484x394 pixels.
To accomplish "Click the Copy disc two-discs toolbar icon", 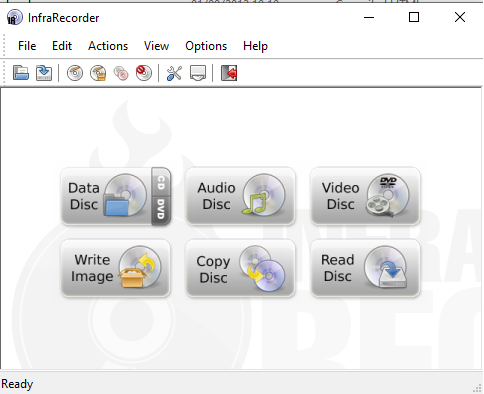I will tap(121, 73).
